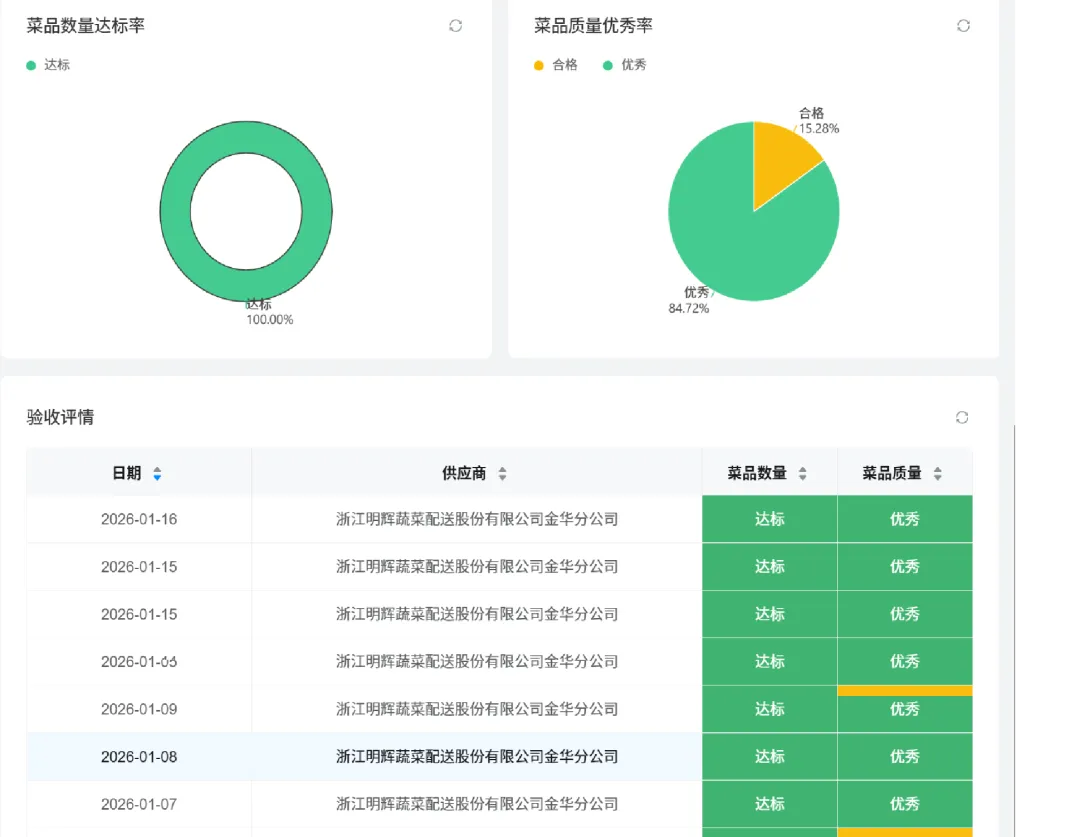Viewport: 1080px width, 837px height.
Task: Click supplier name in 2026-01-09 row
Action: click(477, 710)
